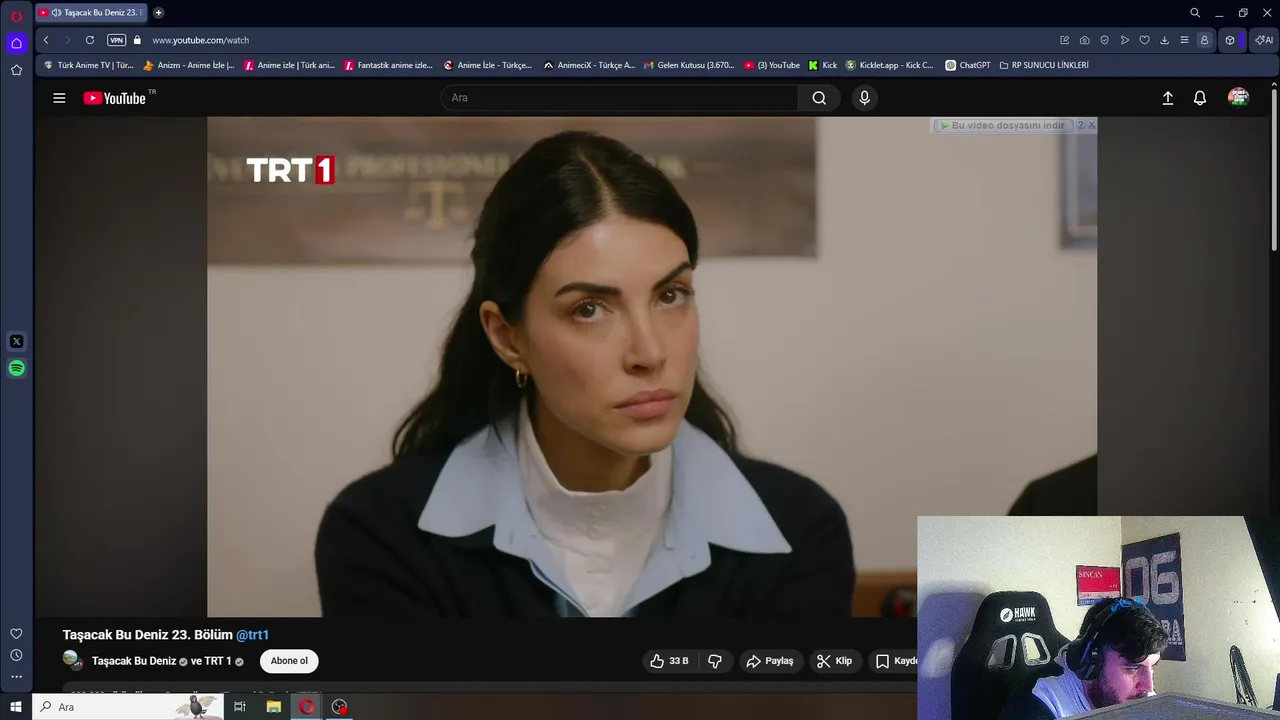Screen dimensions: 1280x720
Task: Open a new tab with plus button
Action: pyautogui.click(x=158, y=13)
